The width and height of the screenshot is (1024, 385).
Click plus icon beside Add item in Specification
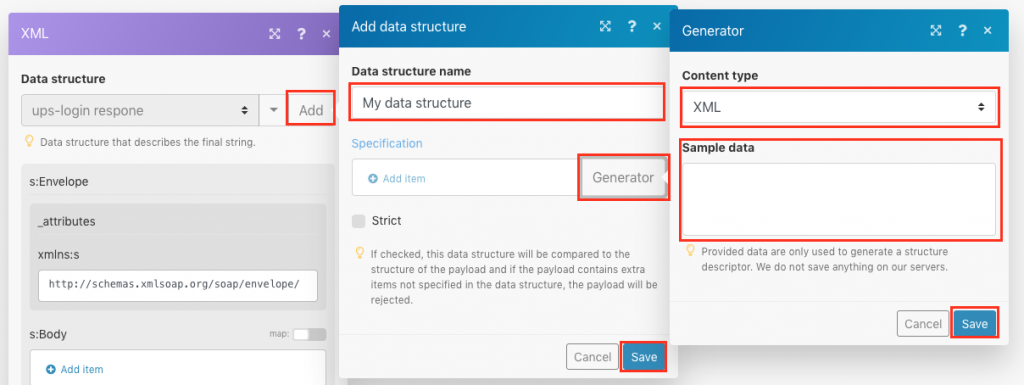tap(373, 178)
